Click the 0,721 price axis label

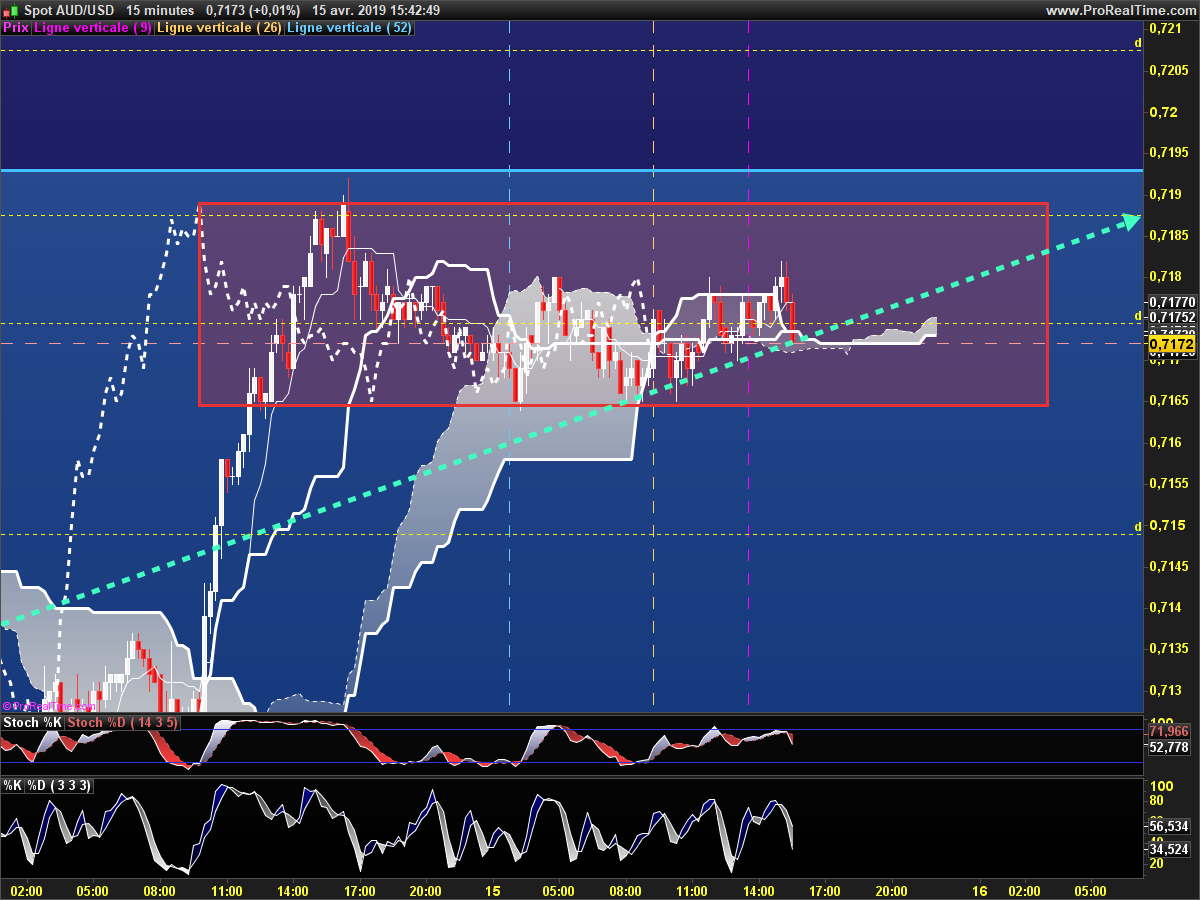[x=1166, y=28]
